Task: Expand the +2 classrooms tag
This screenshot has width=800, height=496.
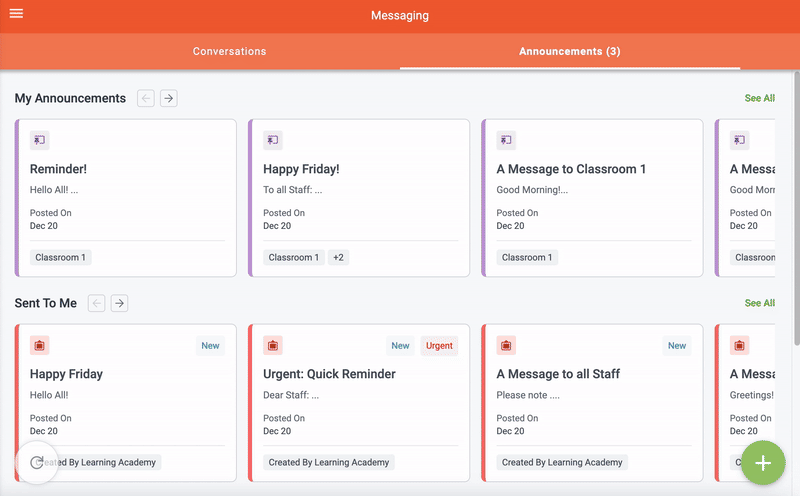Action: click(x=338, y=257)
